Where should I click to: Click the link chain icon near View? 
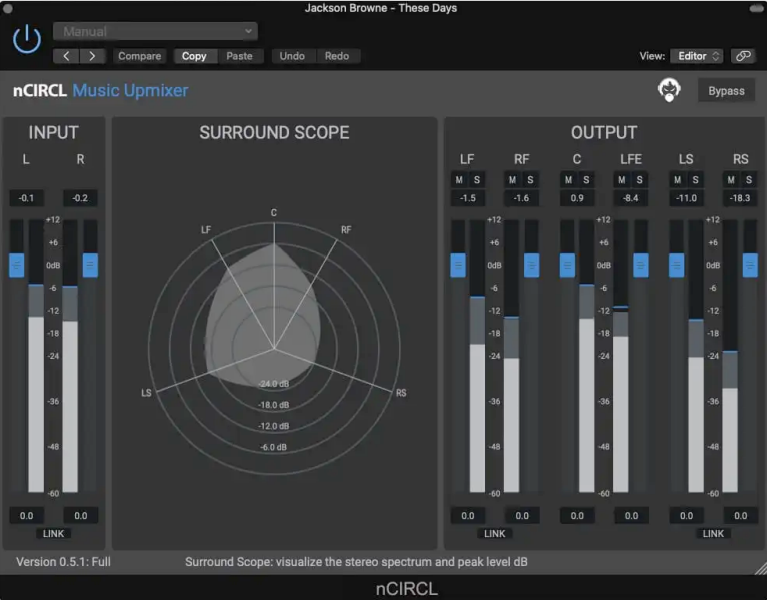pos(742,56)
